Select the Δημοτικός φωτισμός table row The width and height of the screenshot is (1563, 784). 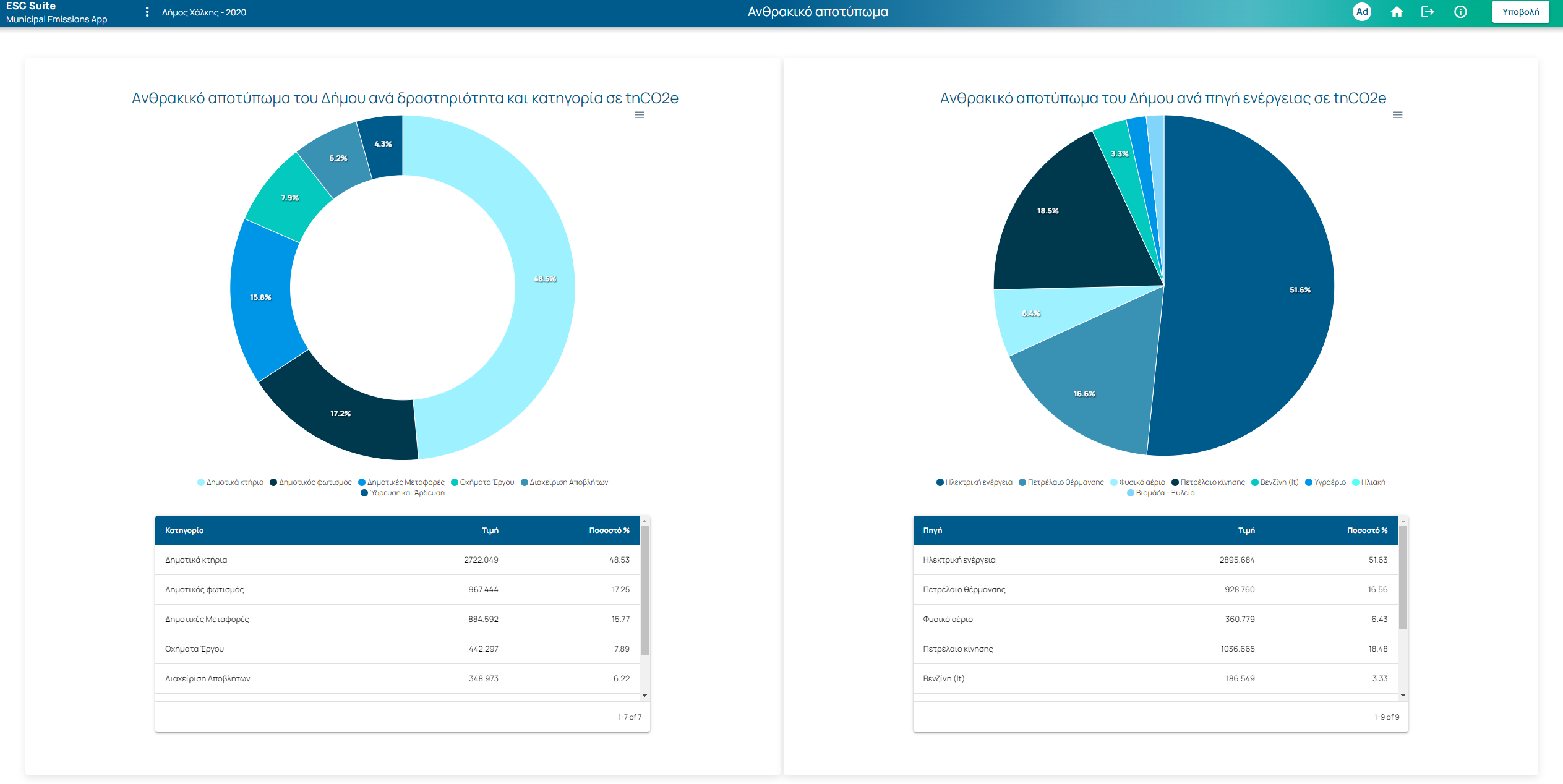[x=397, y=590]
